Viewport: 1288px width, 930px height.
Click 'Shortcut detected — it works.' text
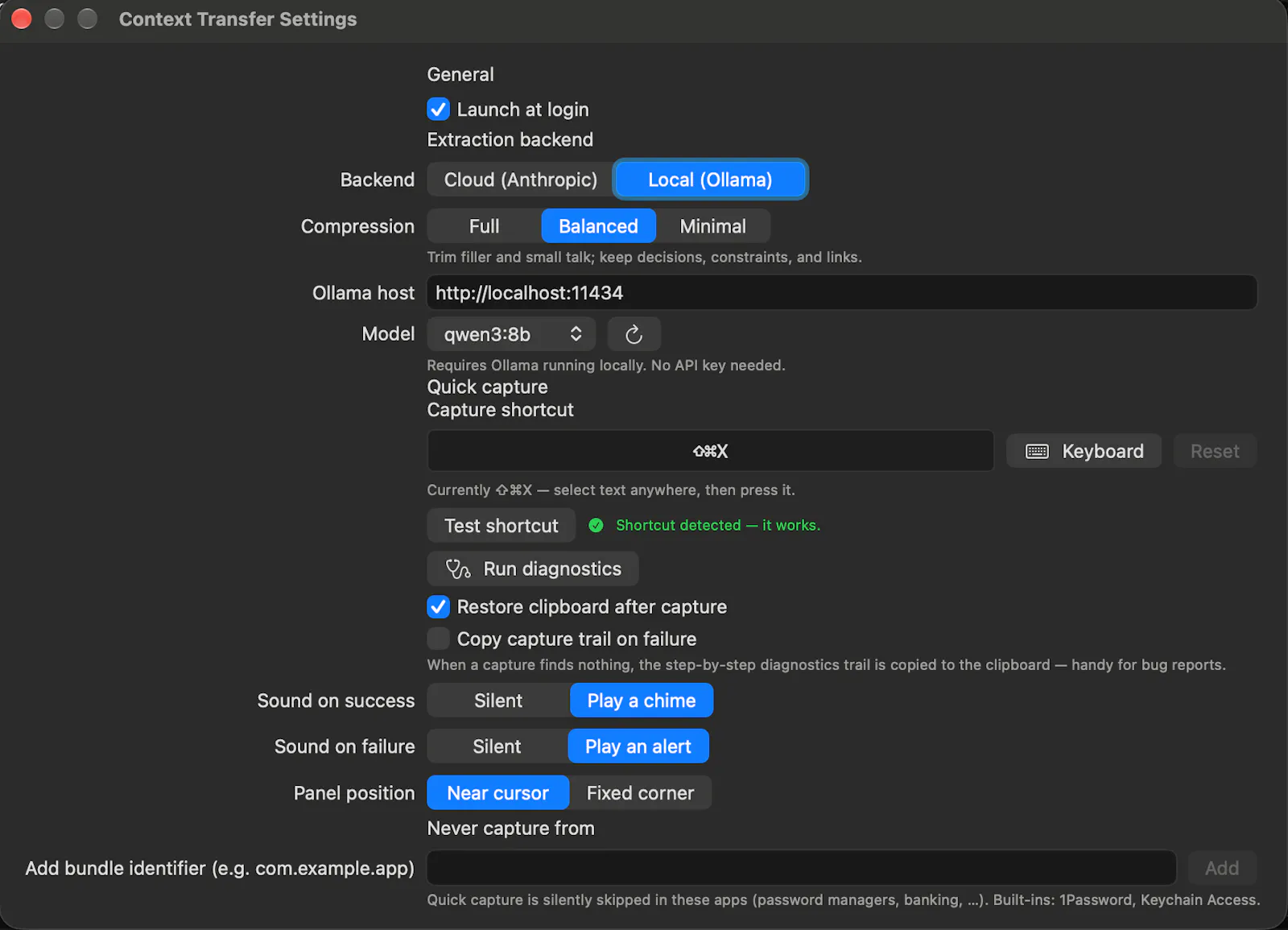coord(718,525)
